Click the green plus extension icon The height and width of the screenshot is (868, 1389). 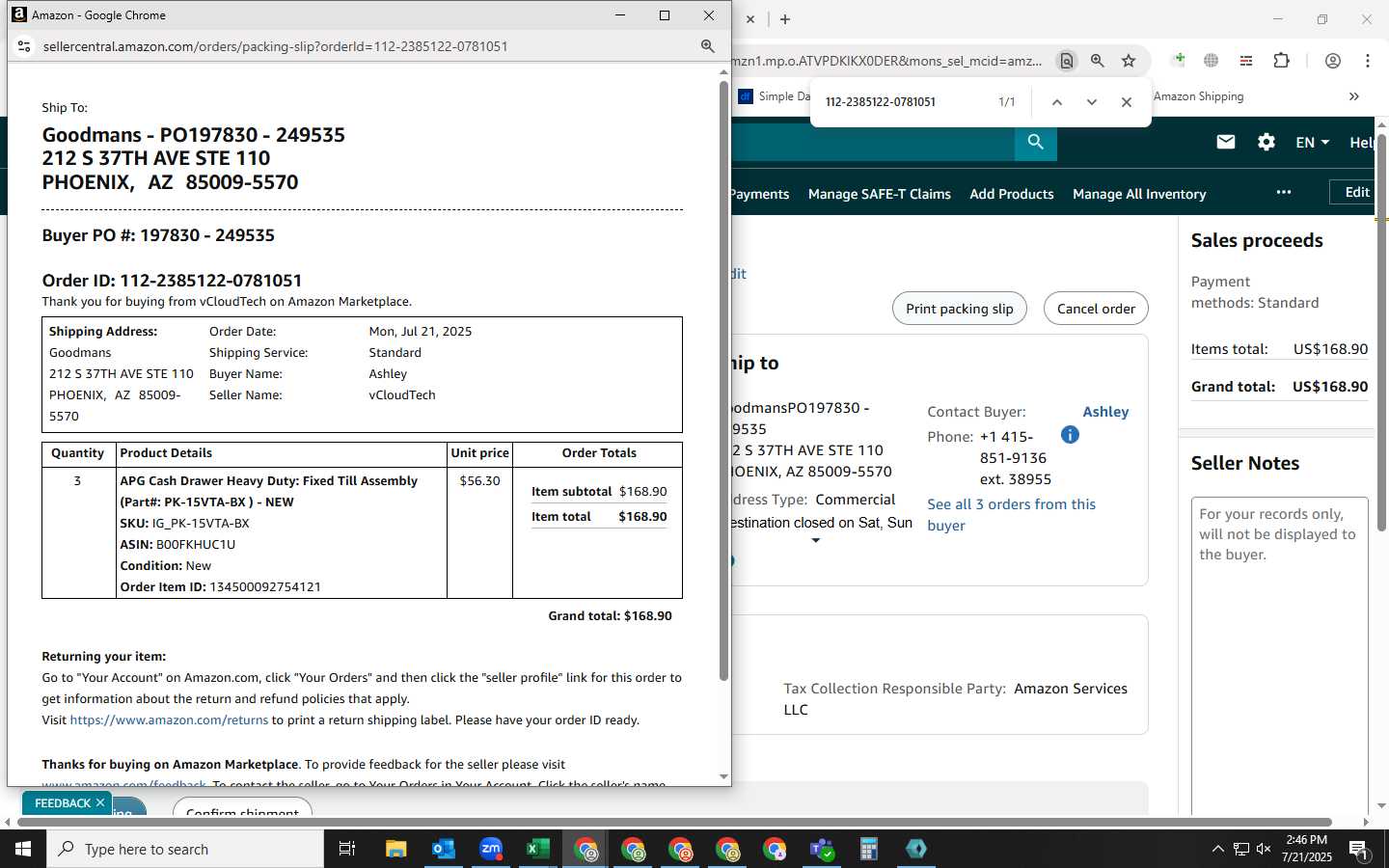click(1178, 61)
